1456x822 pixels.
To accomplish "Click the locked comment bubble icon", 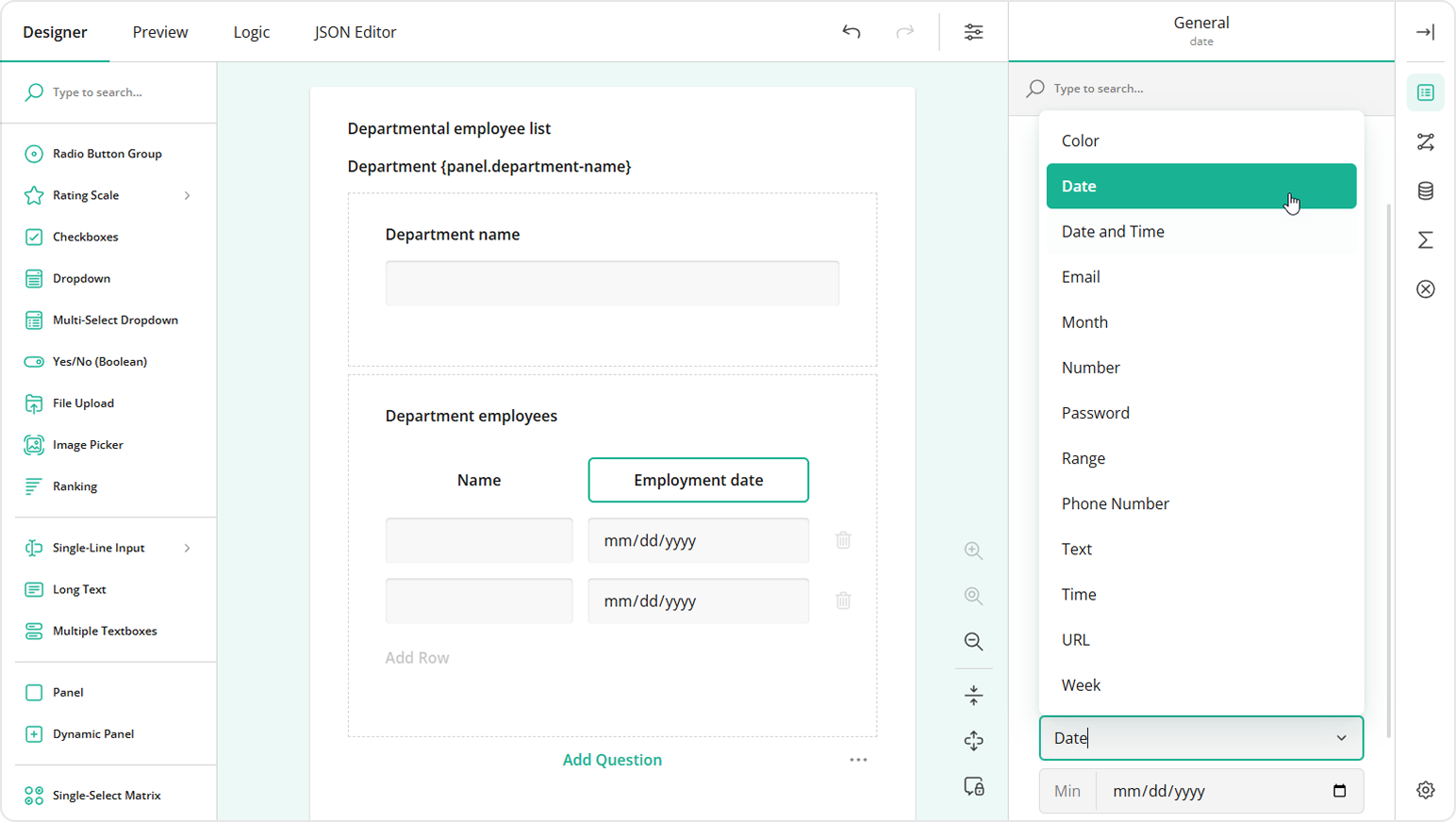I will 973,787.
